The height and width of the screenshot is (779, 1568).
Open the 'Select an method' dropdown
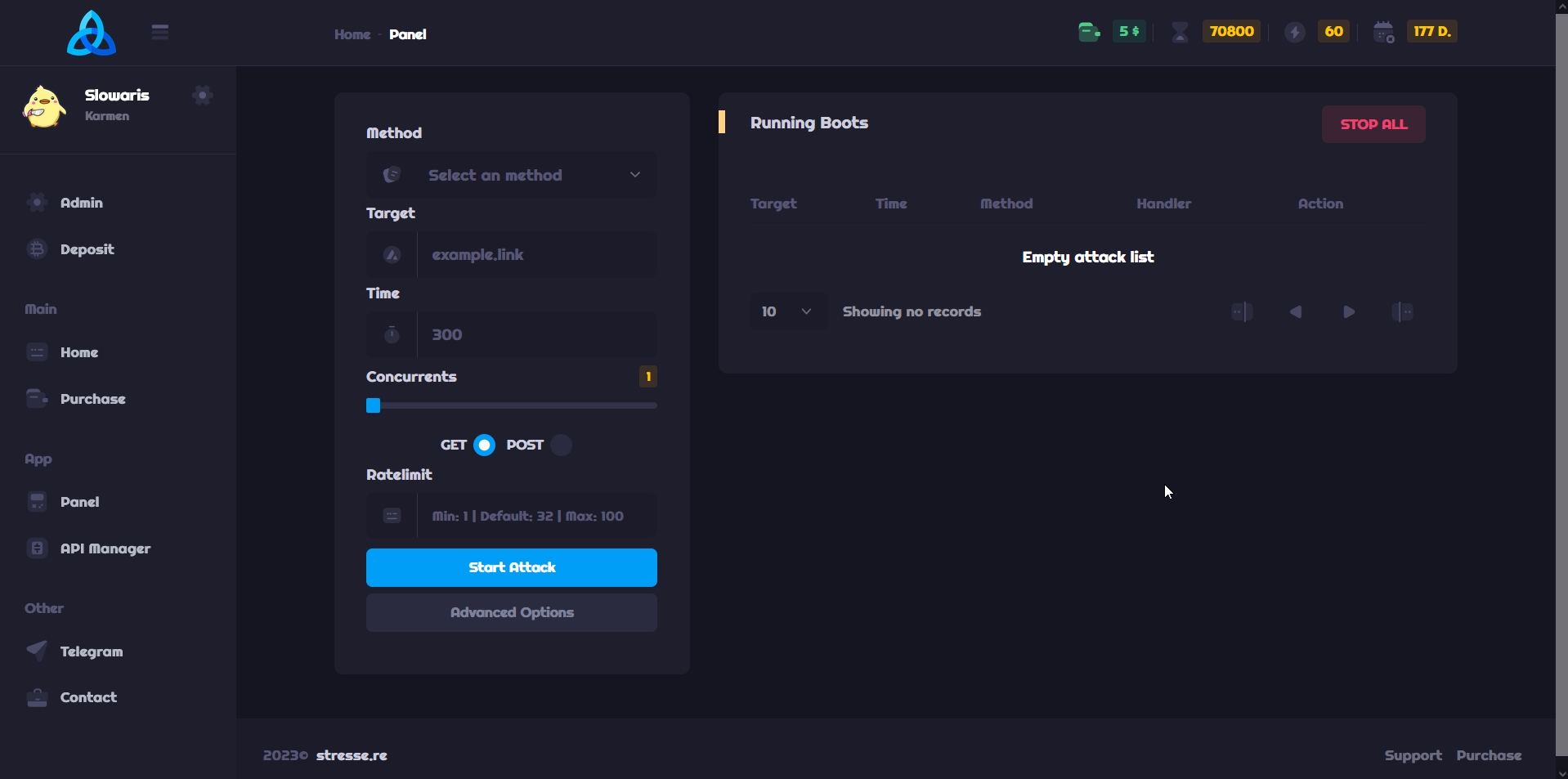point(512,175)
